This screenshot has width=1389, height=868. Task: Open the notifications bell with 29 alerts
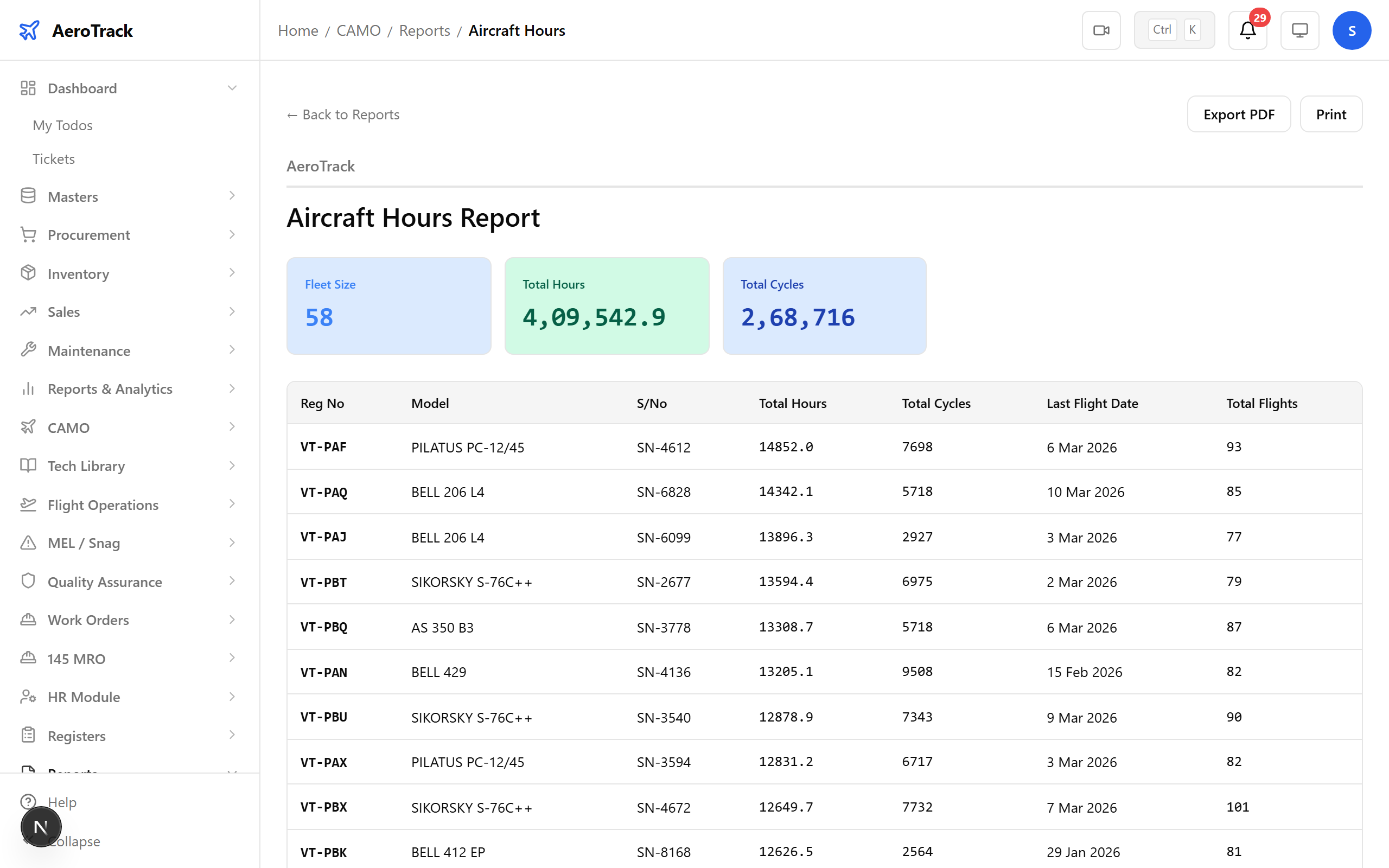click(1247, 30)
